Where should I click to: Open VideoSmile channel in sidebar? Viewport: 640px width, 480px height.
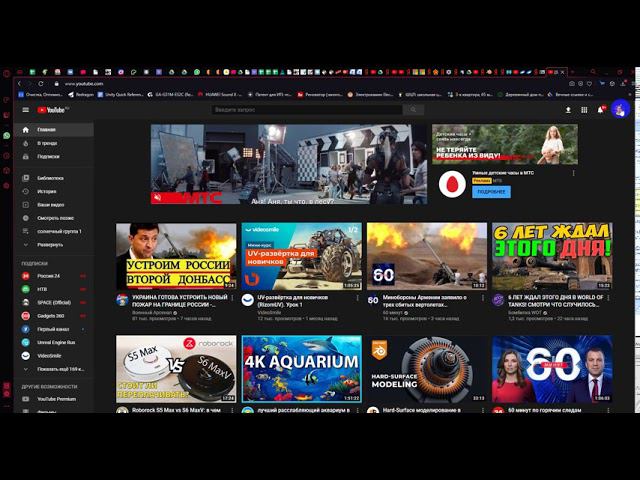point(54,356)
